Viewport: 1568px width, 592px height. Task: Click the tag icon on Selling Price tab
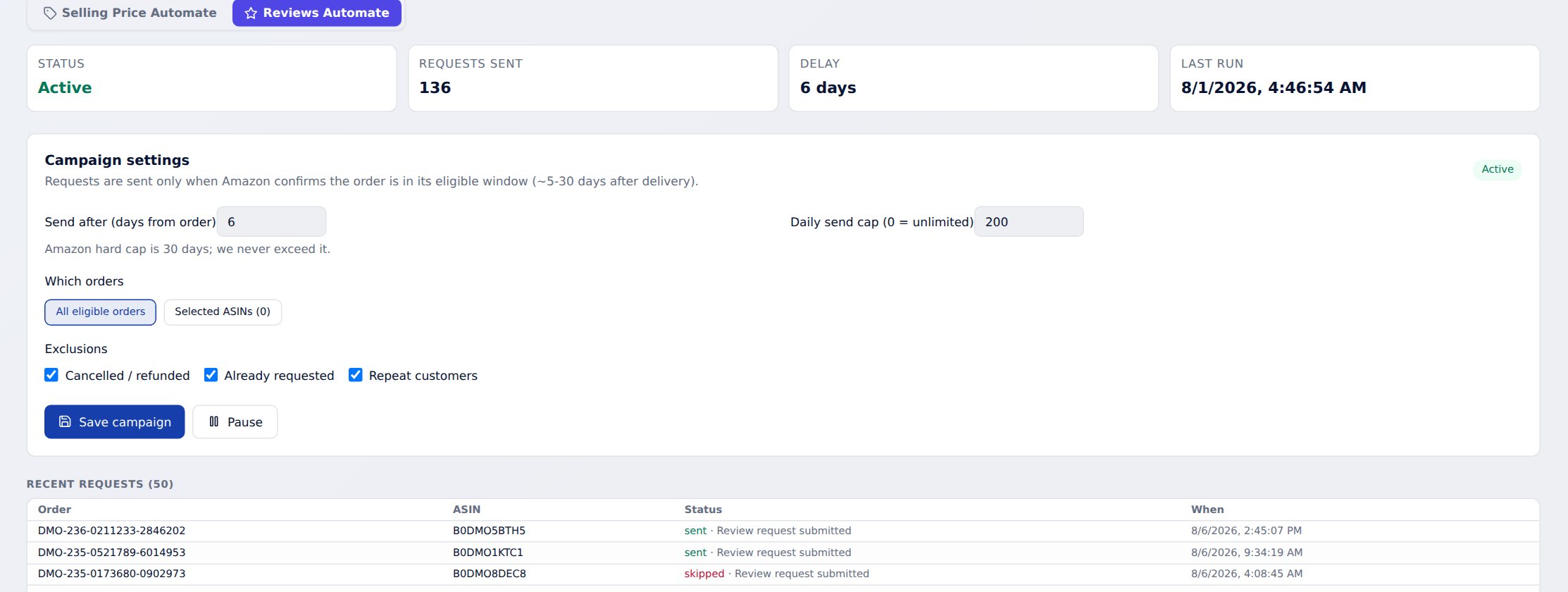[50, 13]
